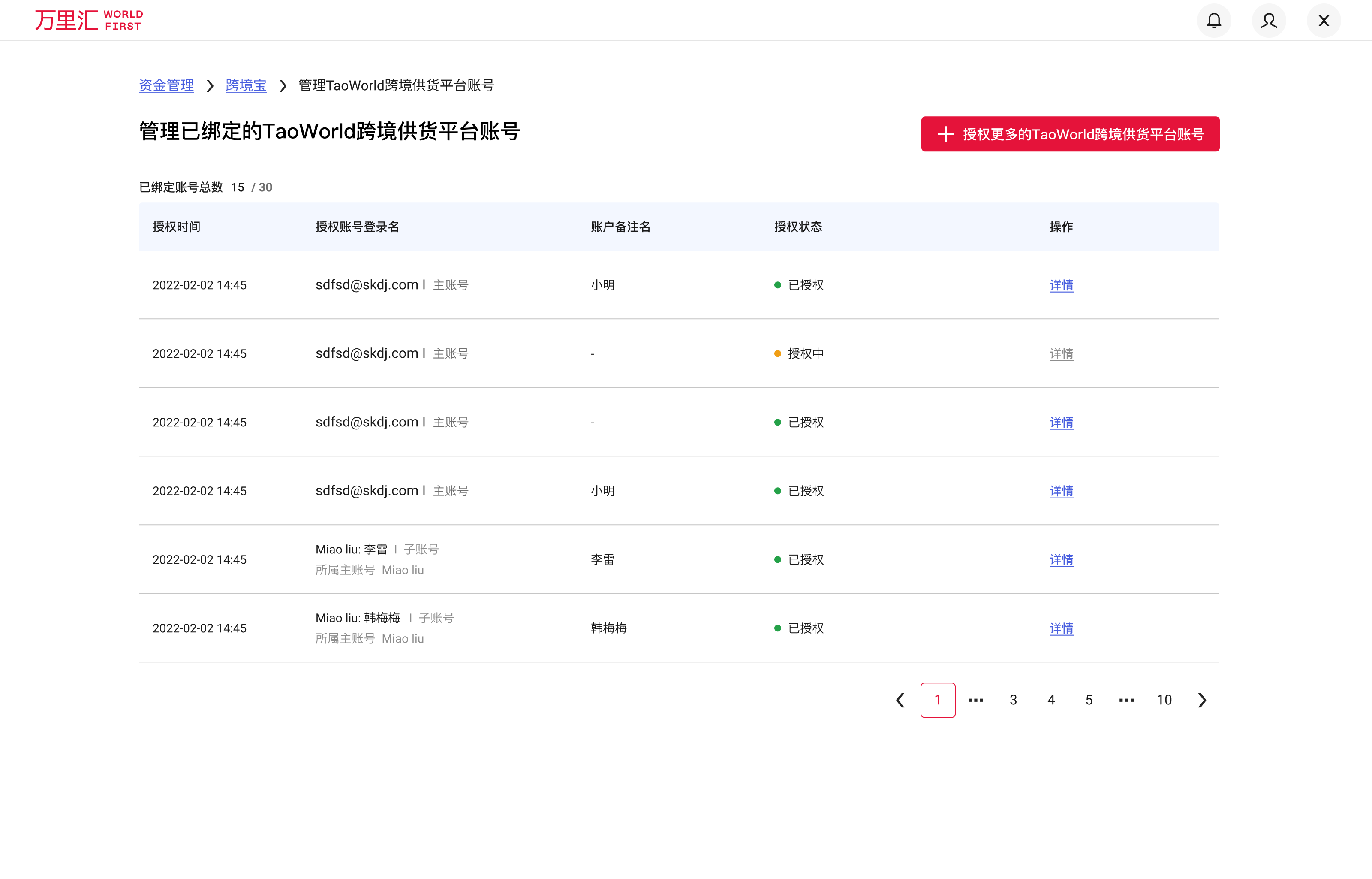Open the 跨境宝 breadcrumb link
The image size is (1372, 879).
(x=246, y=85)
